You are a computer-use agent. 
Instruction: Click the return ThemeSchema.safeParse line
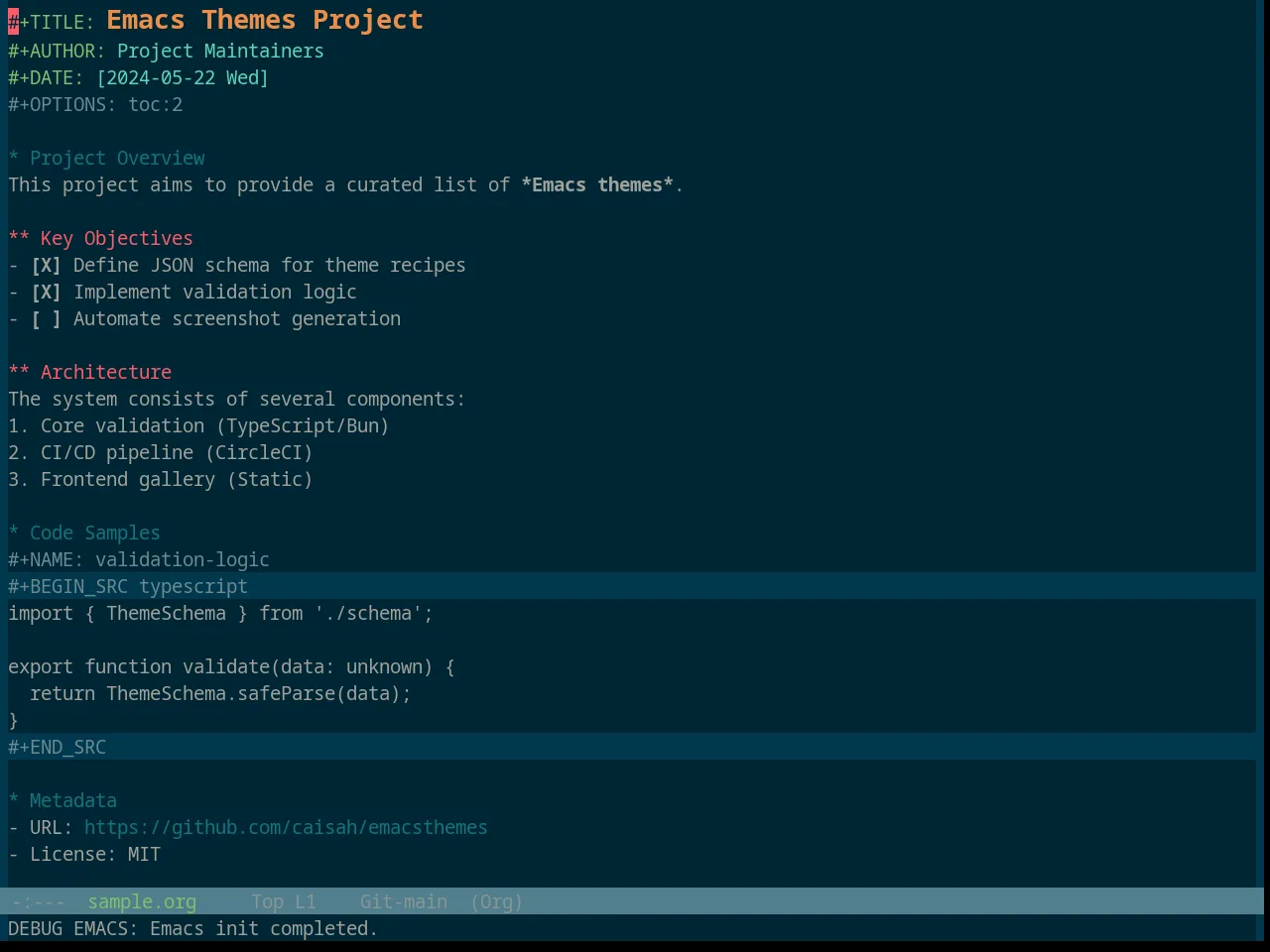pyautogui.click(x=220, y=694)
